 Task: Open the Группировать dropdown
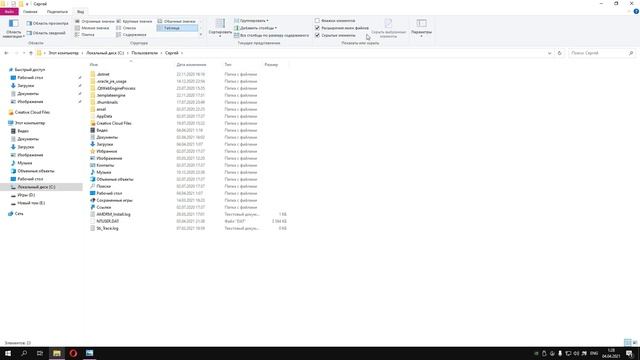point(251,20)
